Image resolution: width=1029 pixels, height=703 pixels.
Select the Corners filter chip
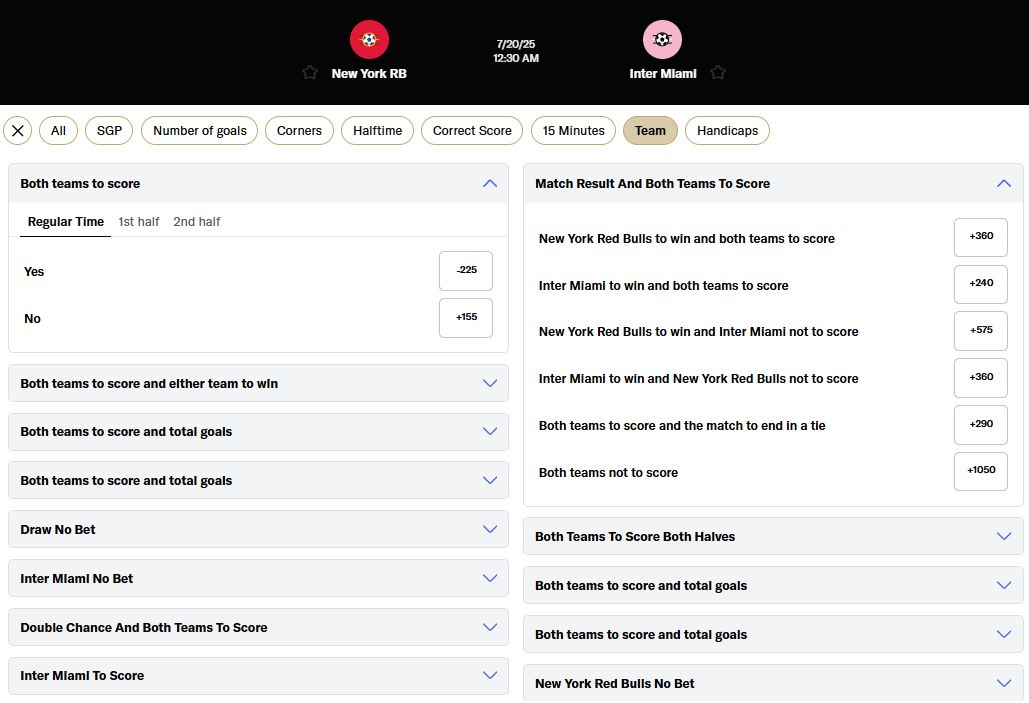coord(299,130)
